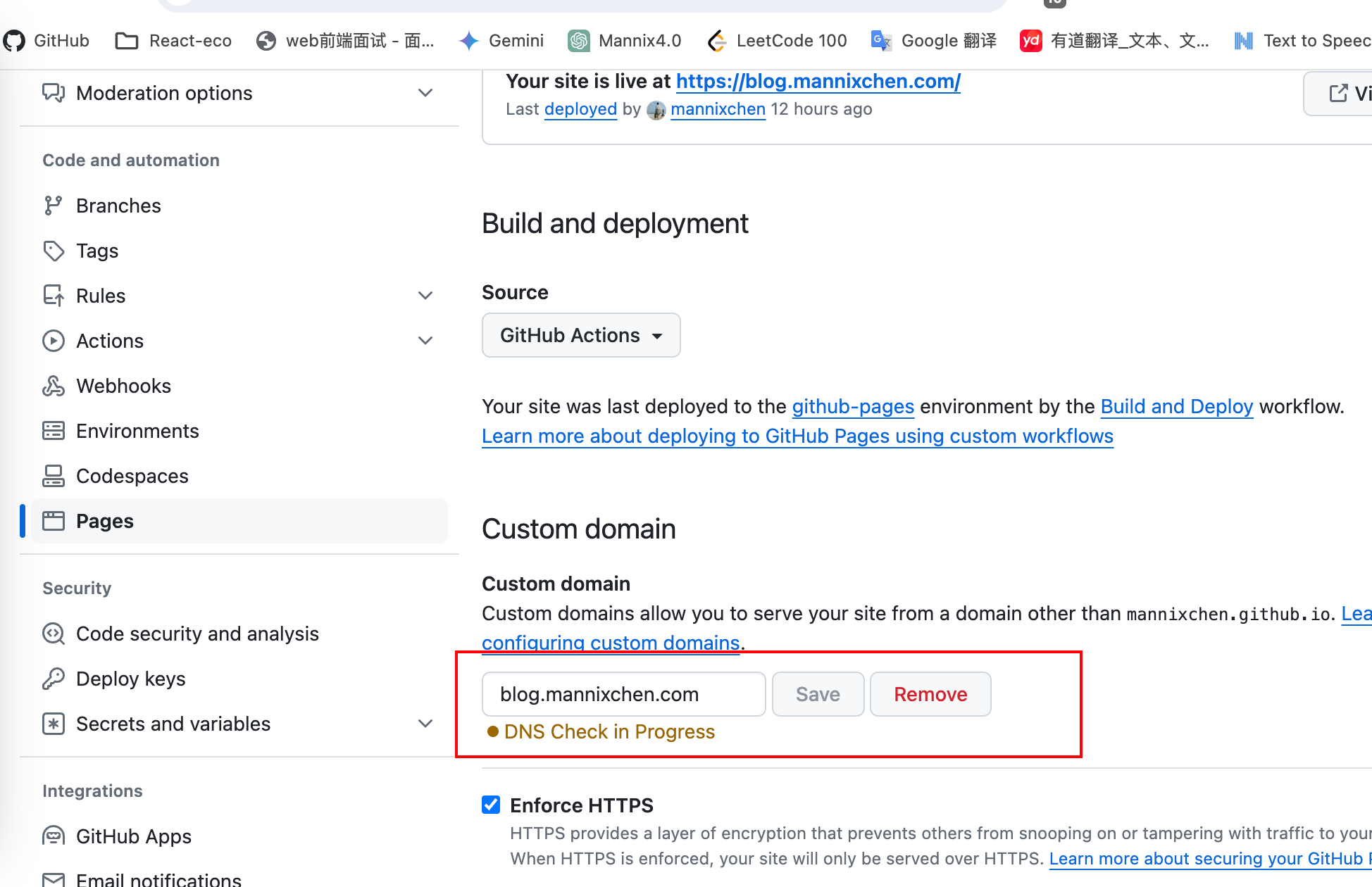This screenshot has width=1372, height=887.
Task: Click the Environments server icon
Action: 54,431
